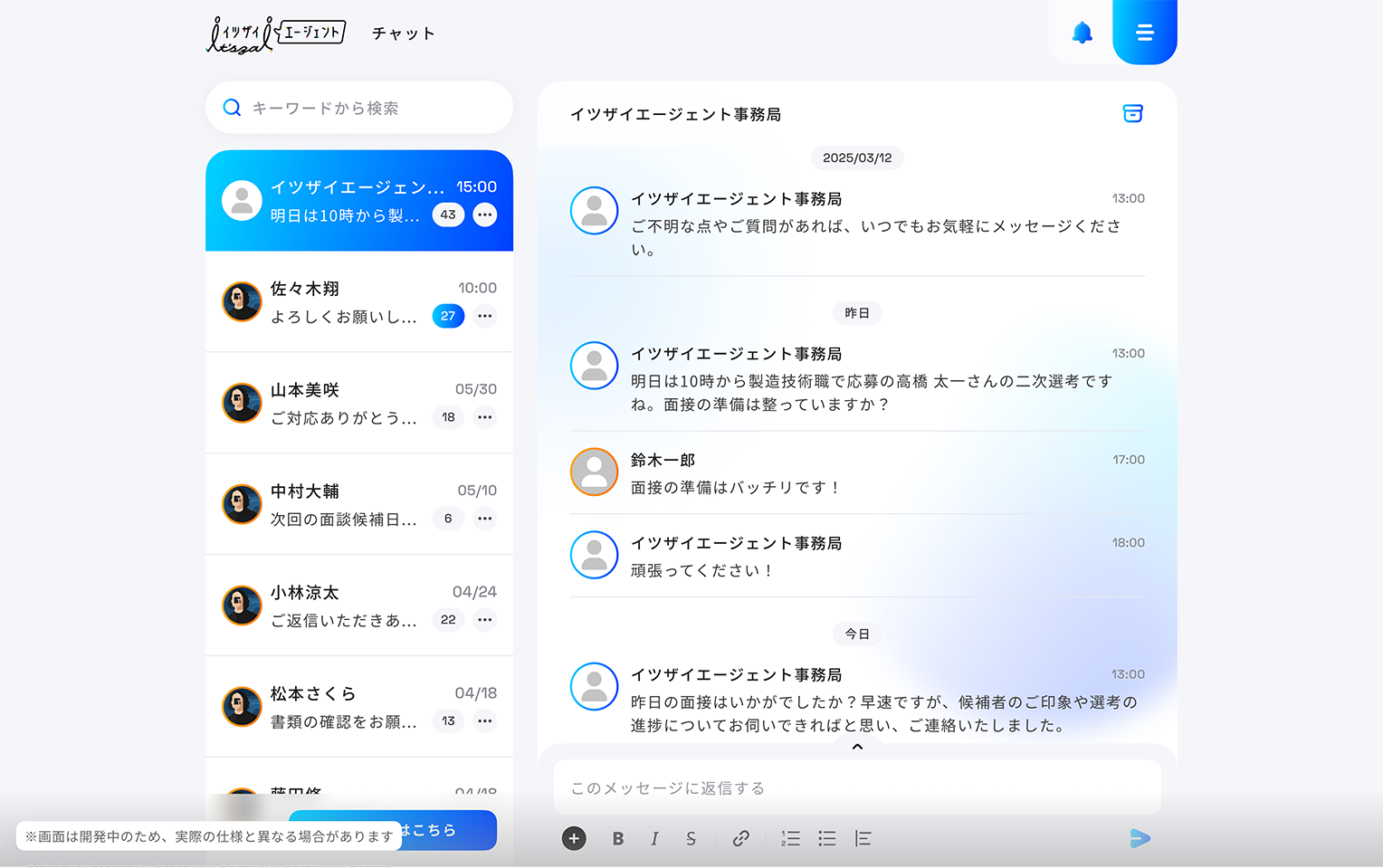Click the 昨日 date label

click(x=857, y=313)
